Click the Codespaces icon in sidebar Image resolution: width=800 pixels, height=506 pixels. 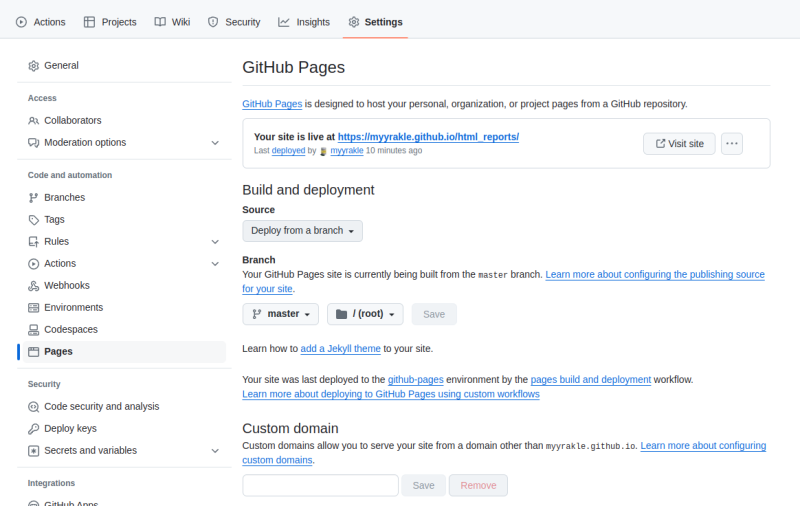[34, 330]
